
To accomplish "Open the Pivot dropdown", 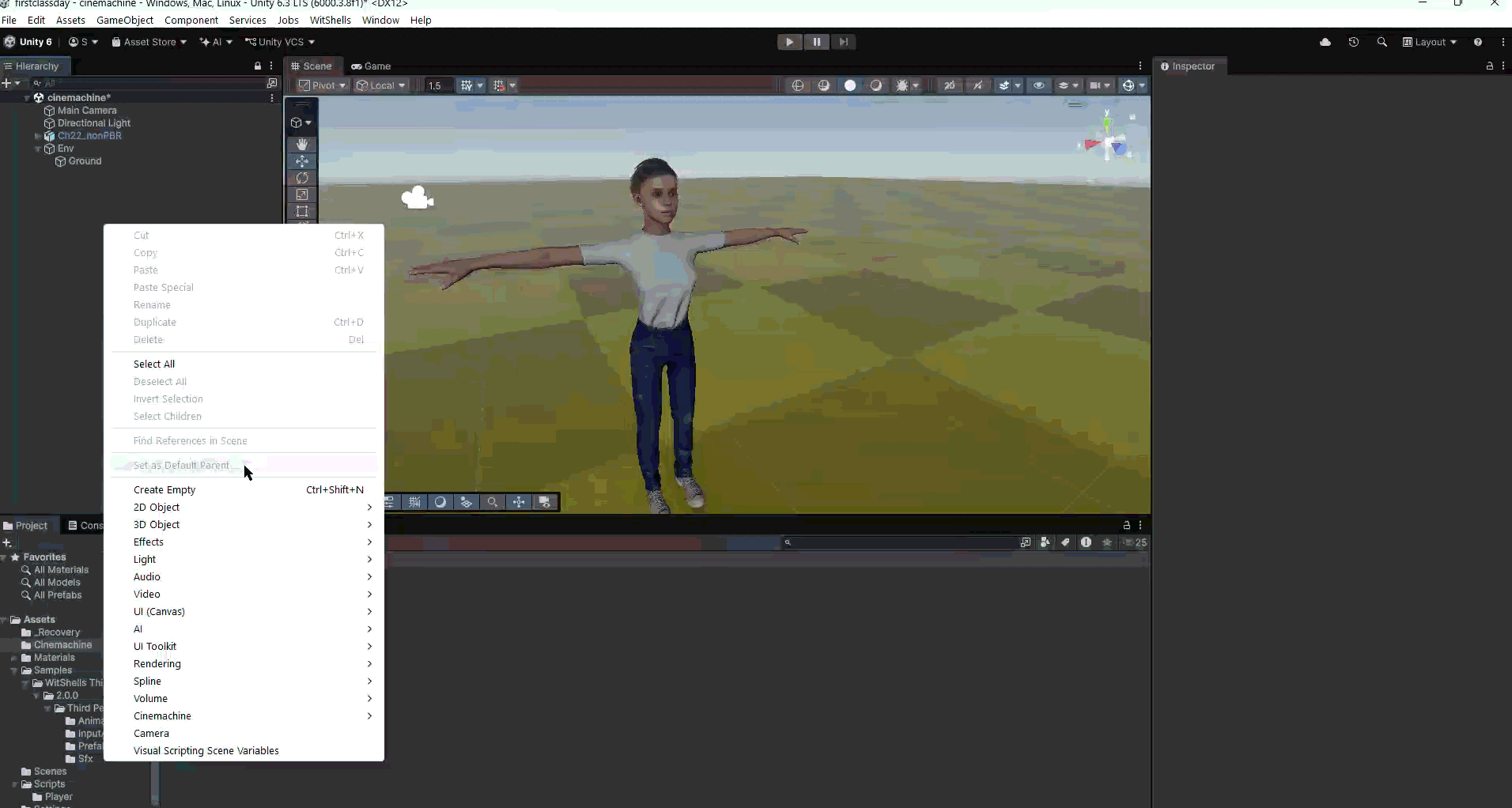I will 323,85.
